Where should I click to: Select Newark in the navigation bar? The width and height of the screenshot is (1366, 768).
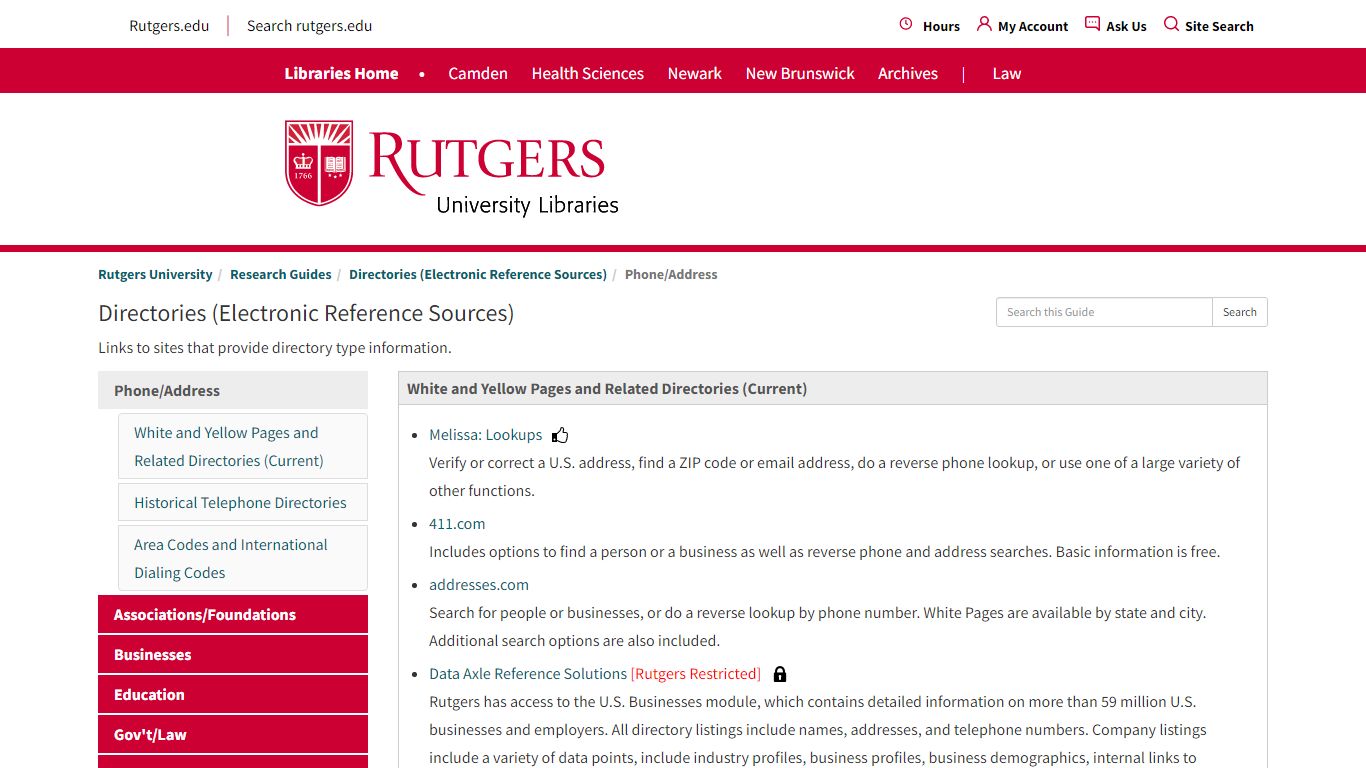pos(694,73)
